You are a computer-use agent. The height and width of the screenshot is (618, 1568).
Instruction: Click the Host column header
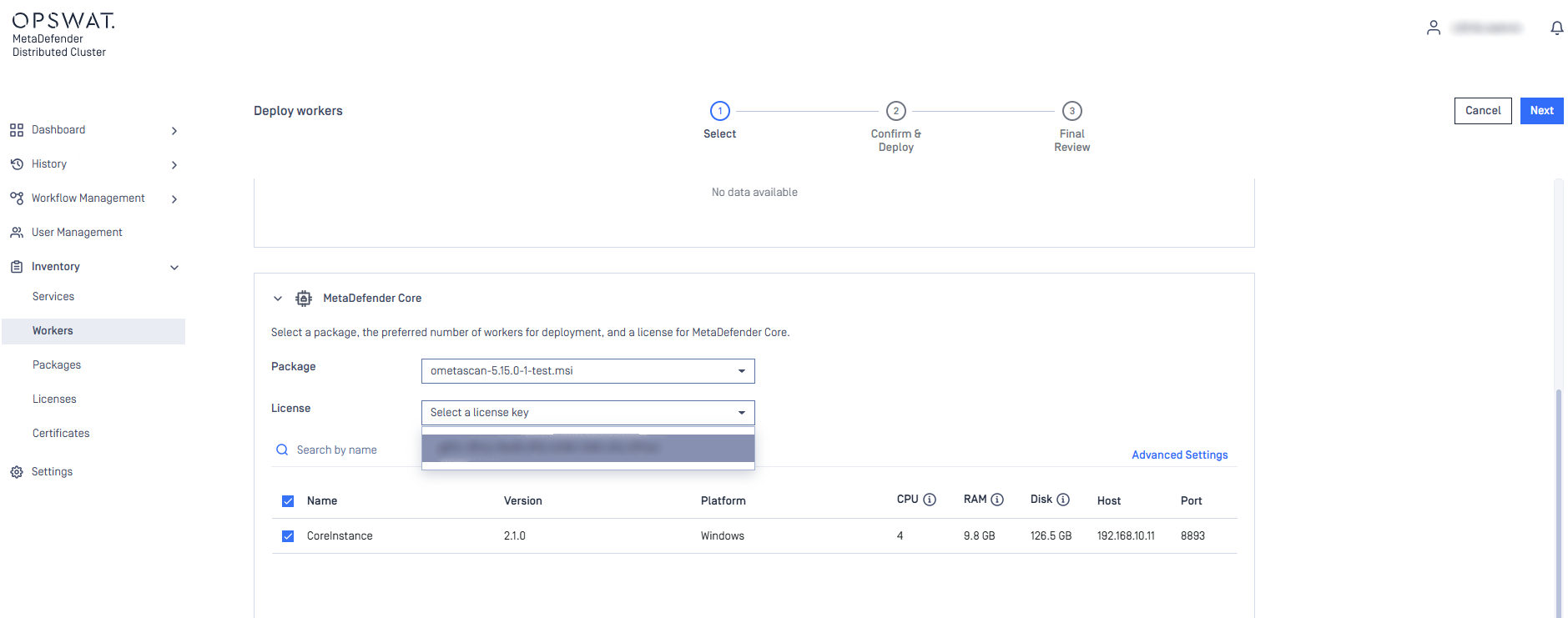(1109, 501)
